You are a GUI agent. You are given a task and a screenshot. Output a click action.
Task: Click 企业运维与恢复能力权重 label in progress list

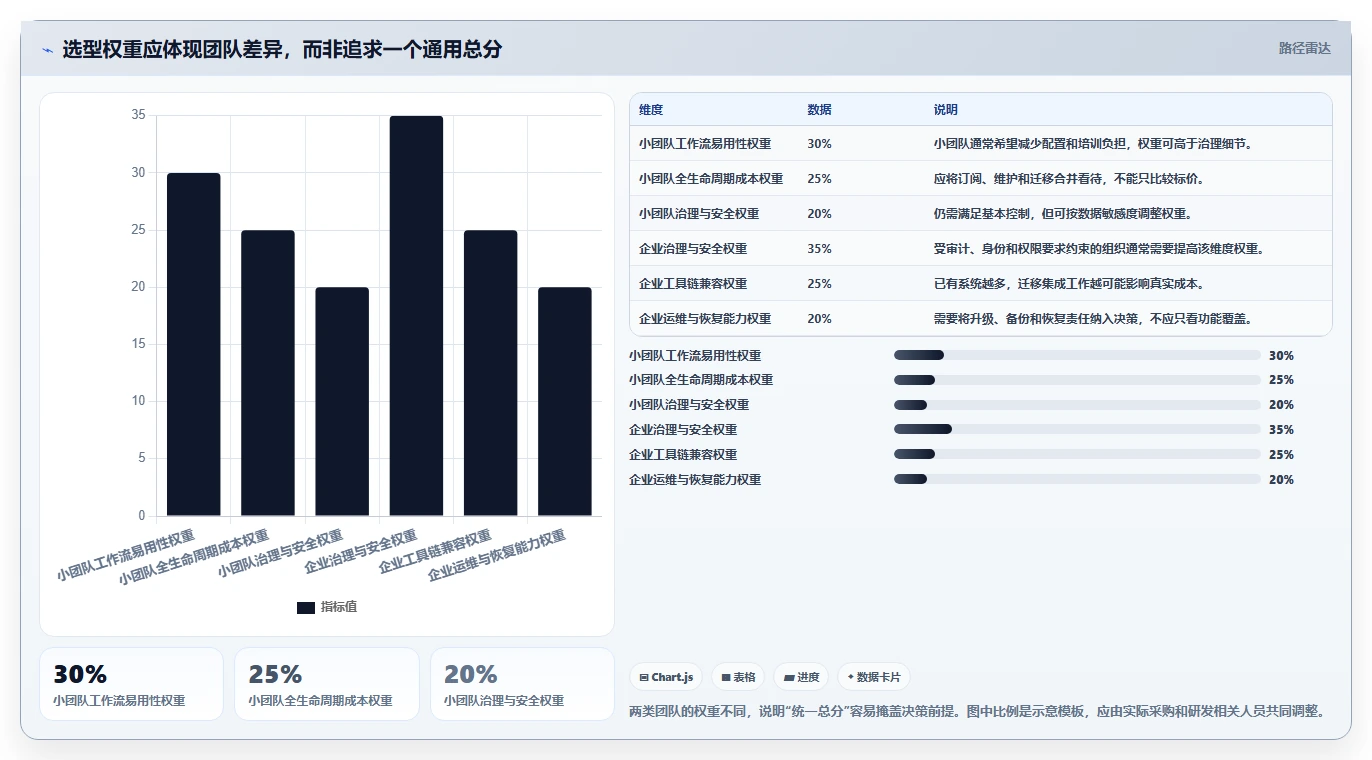(695, 480)
